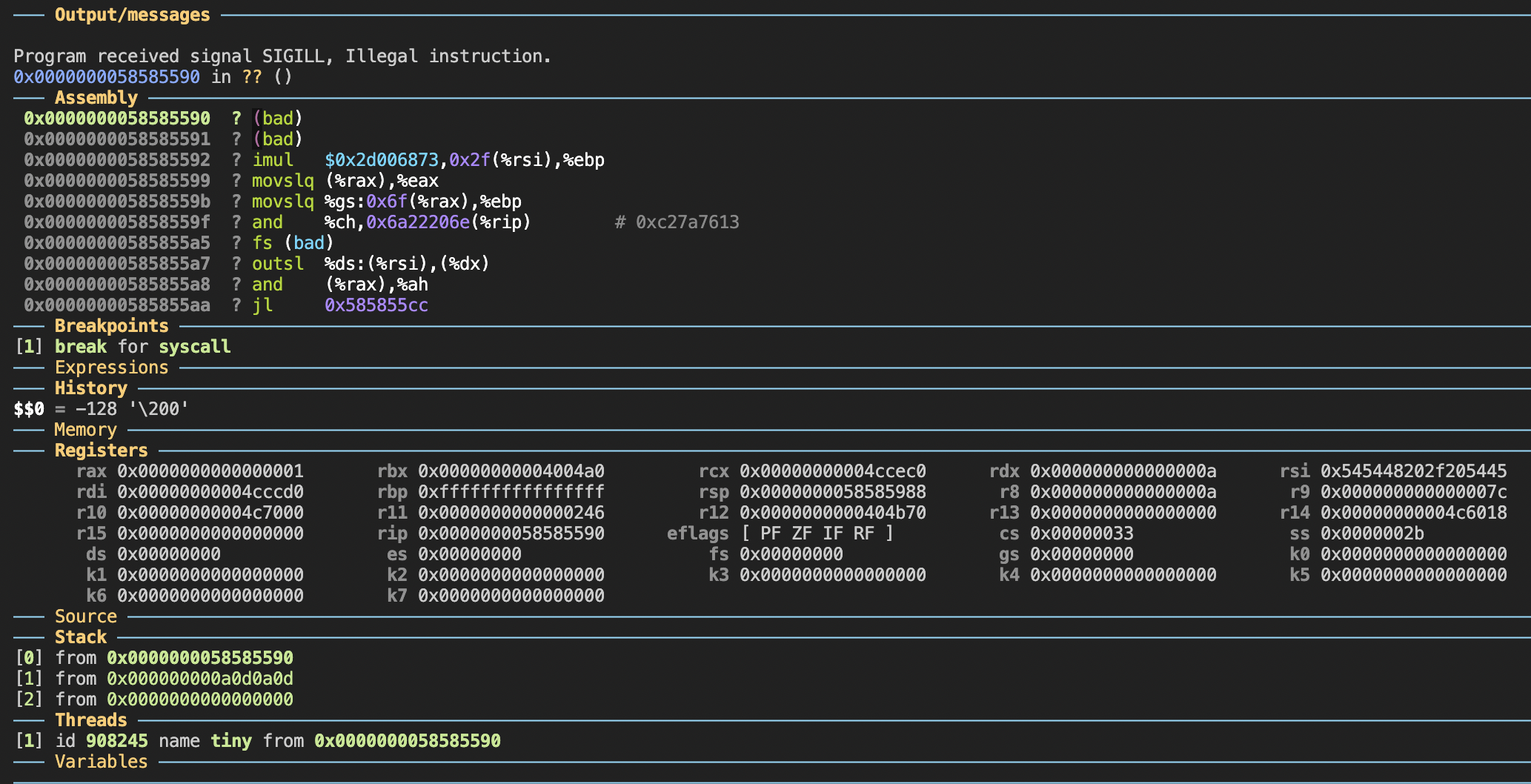Screen dimensions: 1531x784
Task: Click the Assembly section header
Action: 96,98
